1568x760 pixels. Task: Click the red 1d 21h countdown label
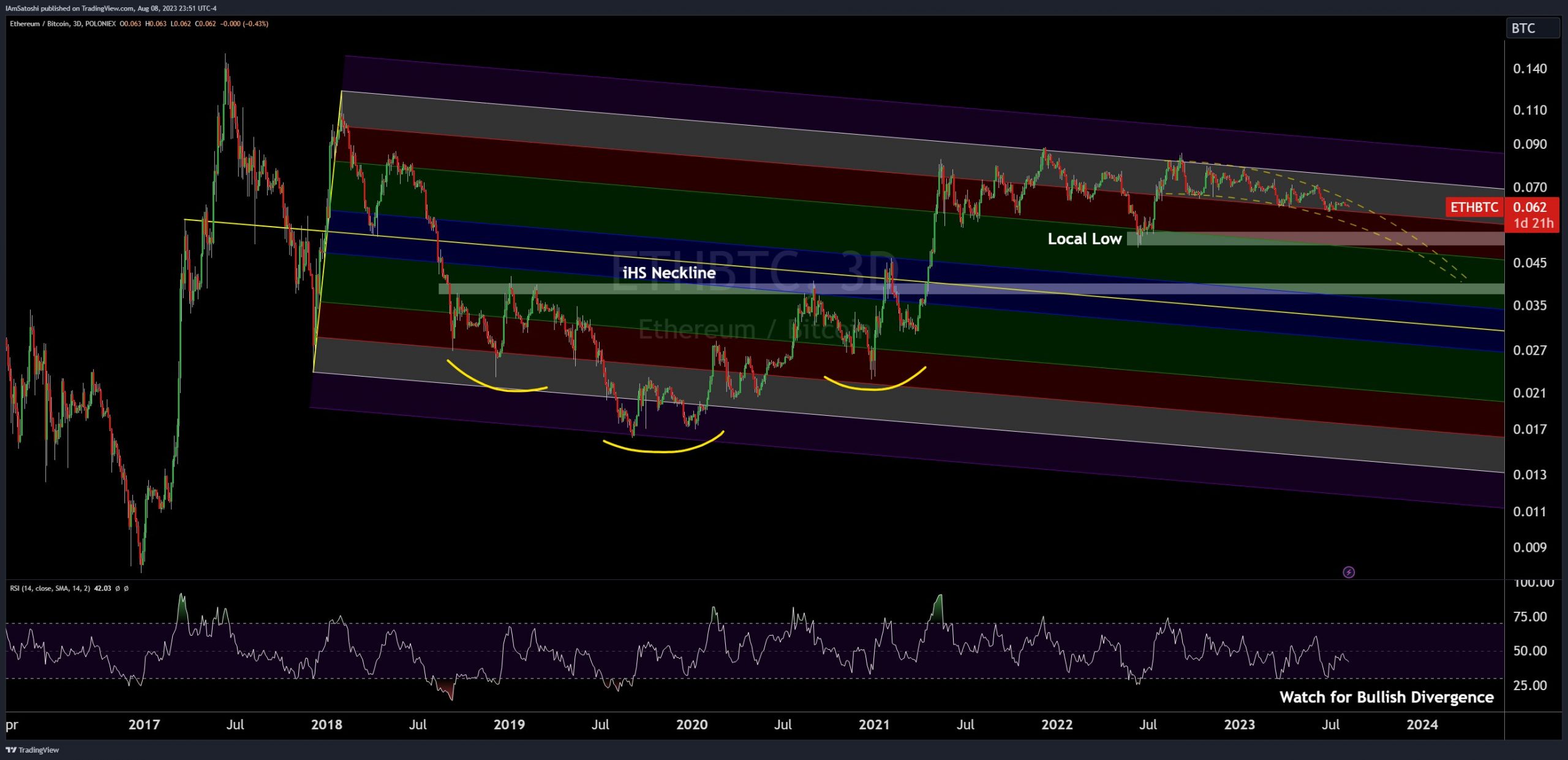click(x=1533, y=224)
